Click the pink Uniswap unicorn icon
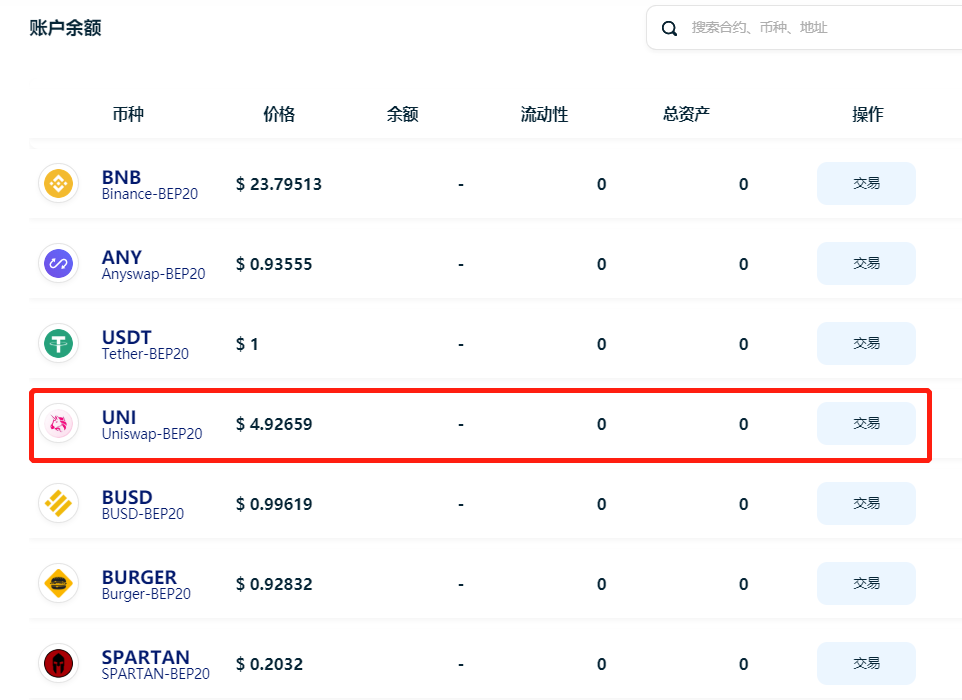The width and height of the screenshot is (962, 700). tap(58, 424)
